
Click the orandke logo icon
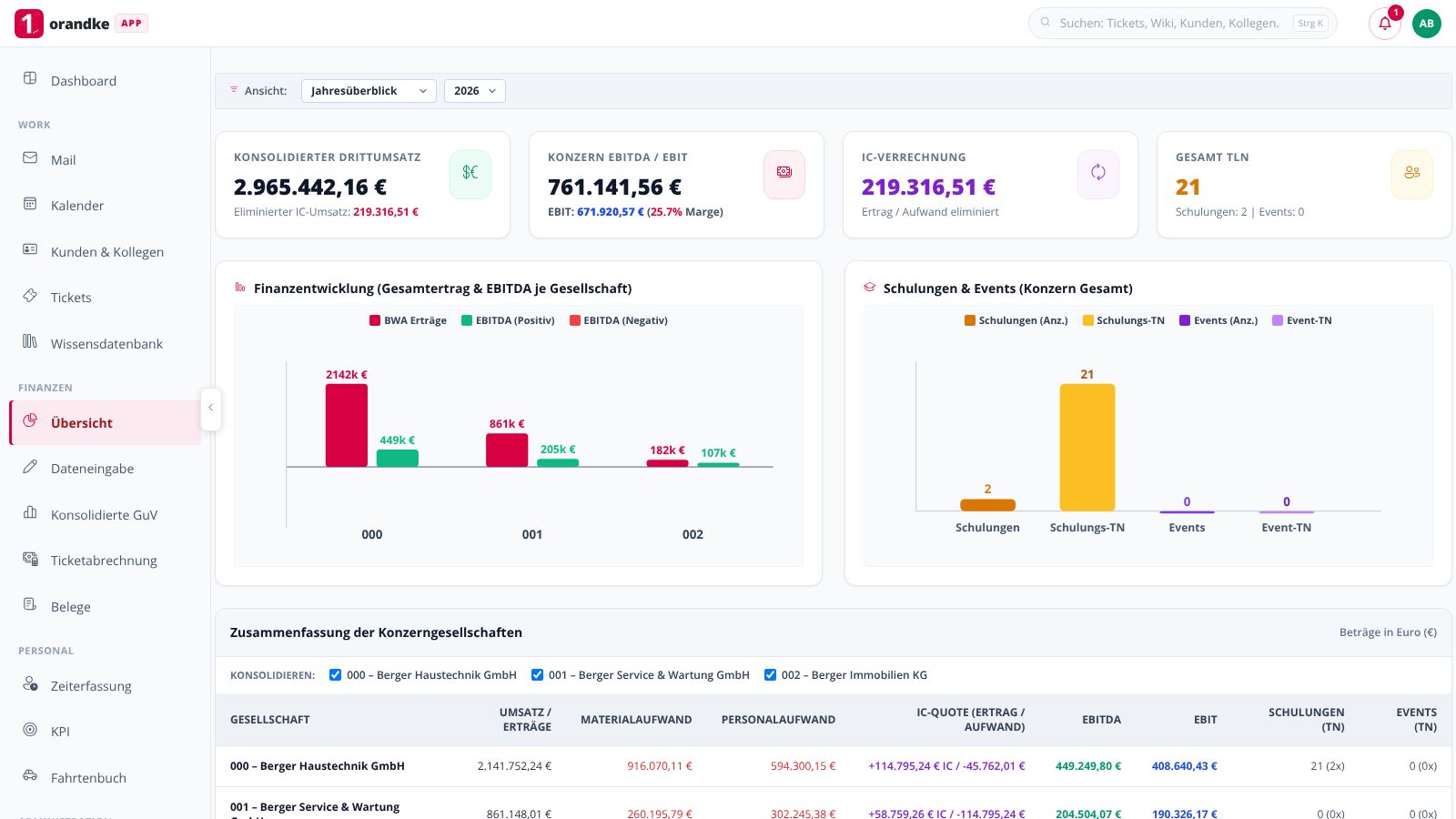(29, 24)
